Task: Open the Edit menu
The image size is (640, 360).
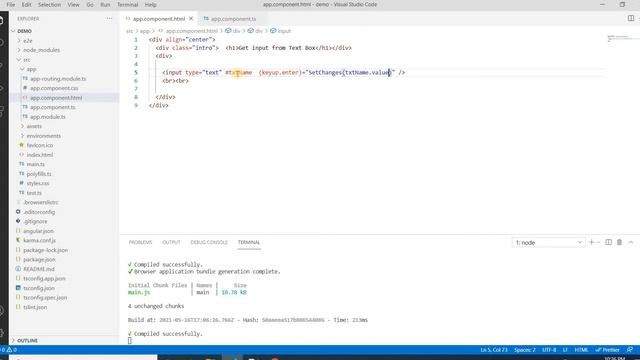Action: click(27, 4)
